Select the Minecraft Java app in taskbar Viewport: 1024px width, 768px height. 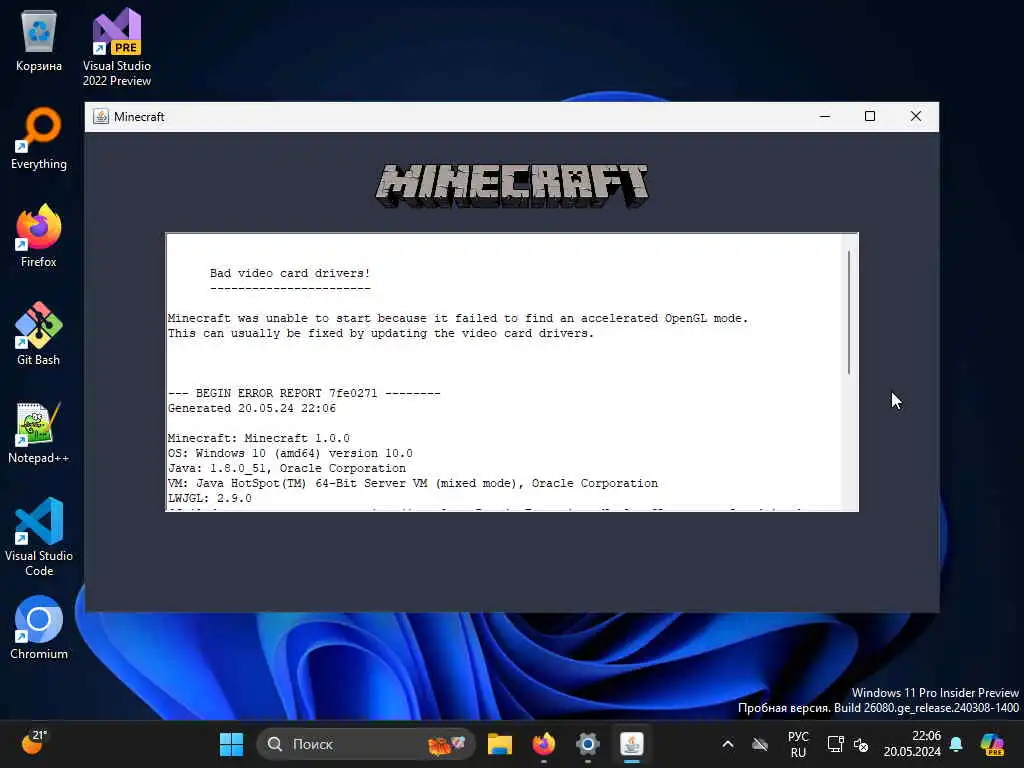click(632, 744)
